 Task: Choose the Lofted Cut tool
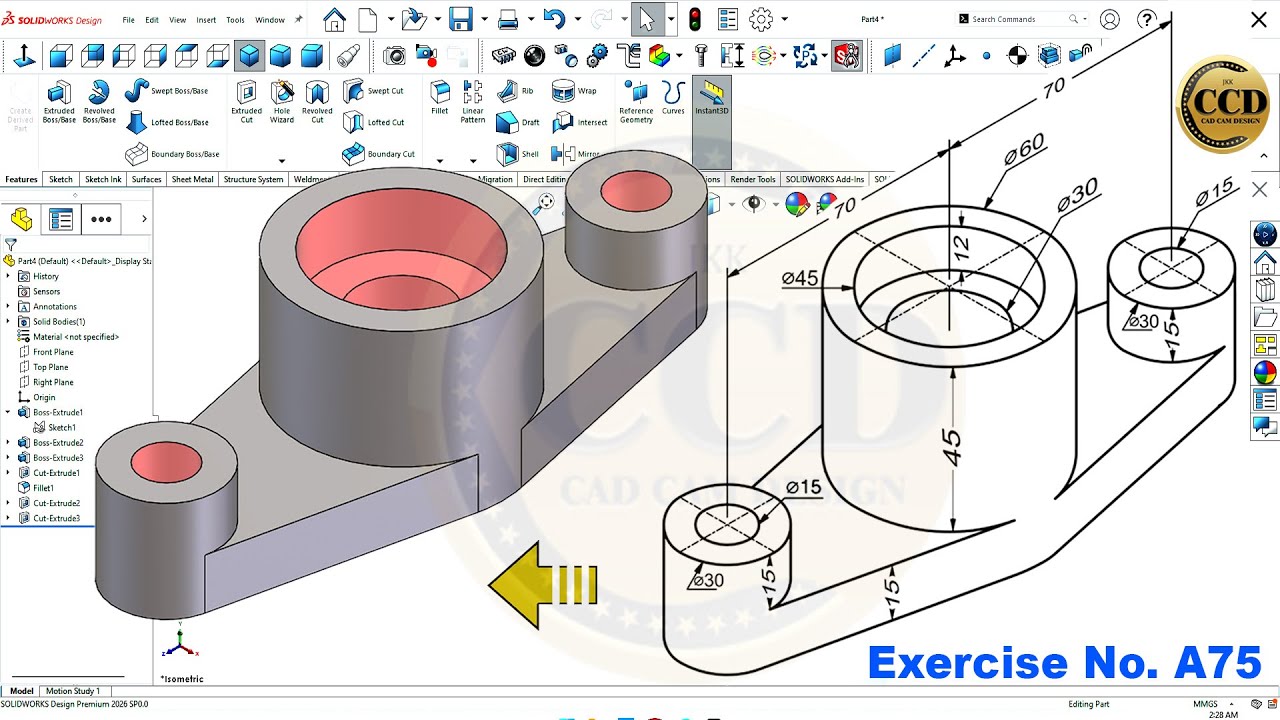[373, 122]
